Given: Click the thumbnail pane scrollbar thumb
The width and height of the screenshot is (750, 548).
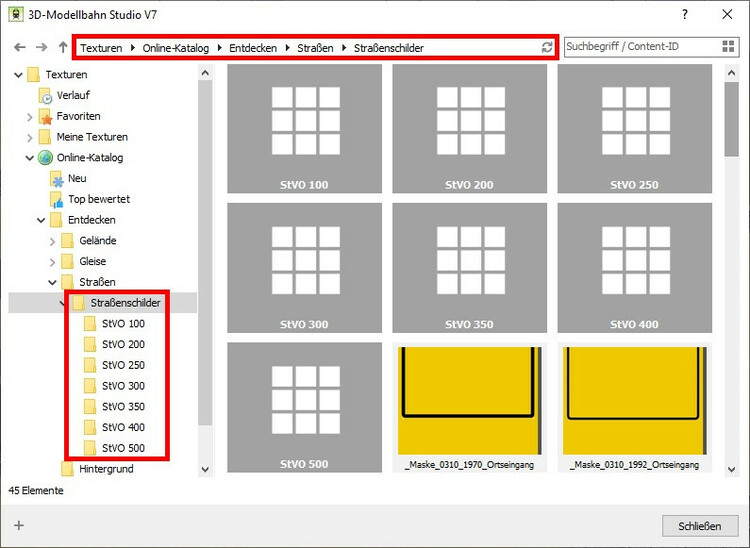Looking at the screenshot, I should (731, 119).
